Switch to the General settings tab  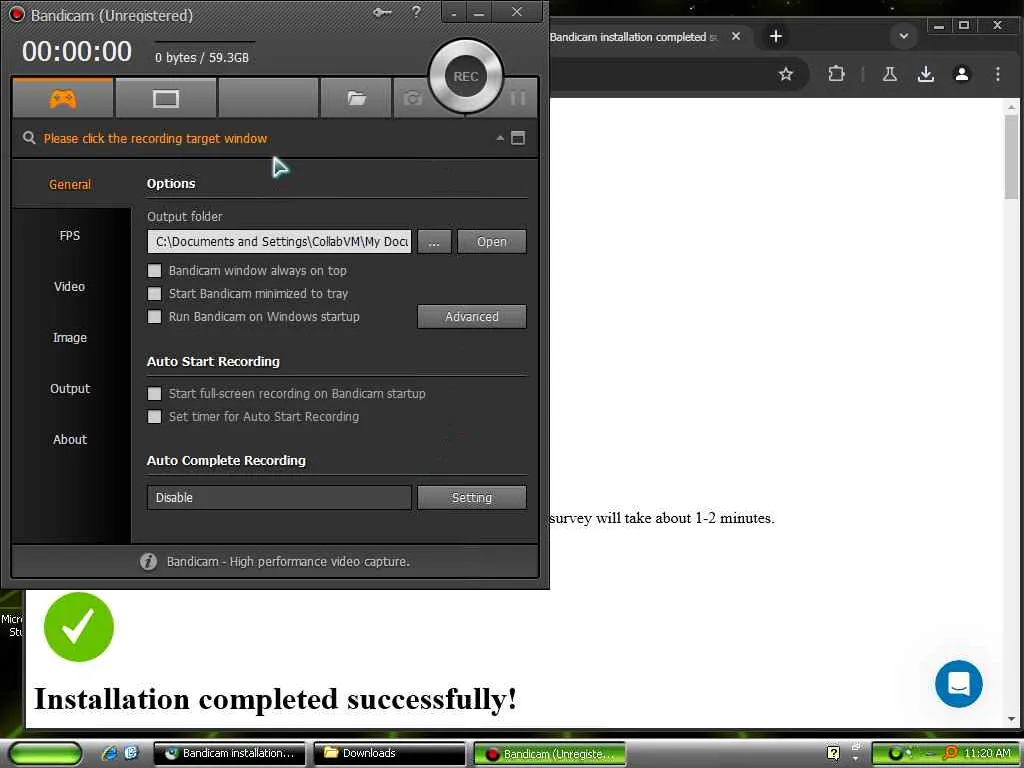coord(70,184)
